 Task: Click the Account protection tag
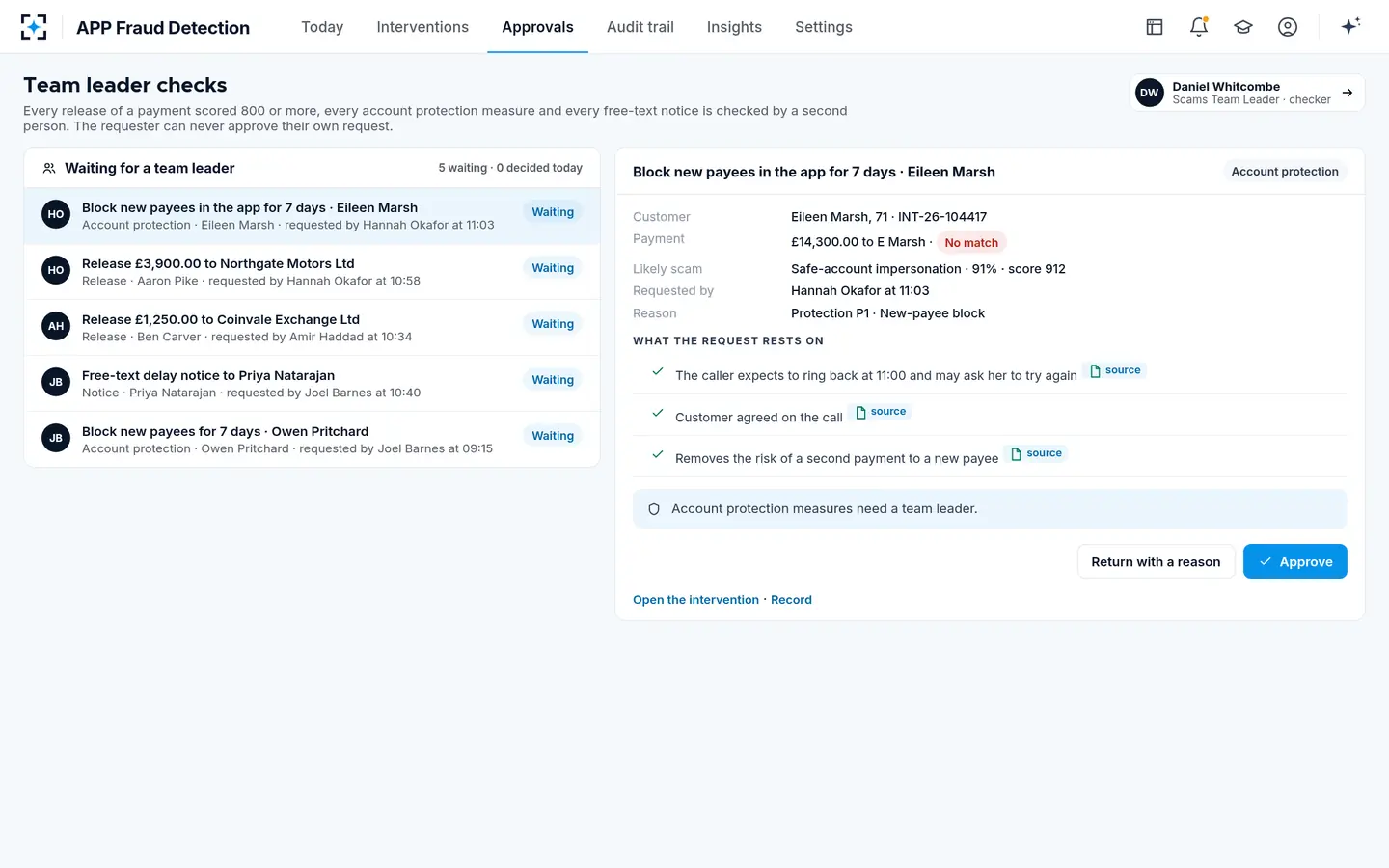[1285, 172]
